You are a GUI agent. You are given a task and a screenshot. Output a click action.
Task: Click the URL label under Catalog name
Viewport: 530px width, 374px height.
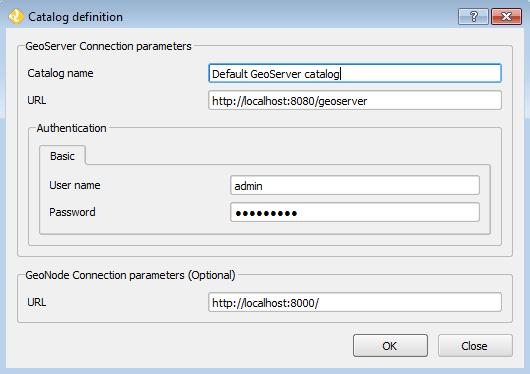(37, 100)
